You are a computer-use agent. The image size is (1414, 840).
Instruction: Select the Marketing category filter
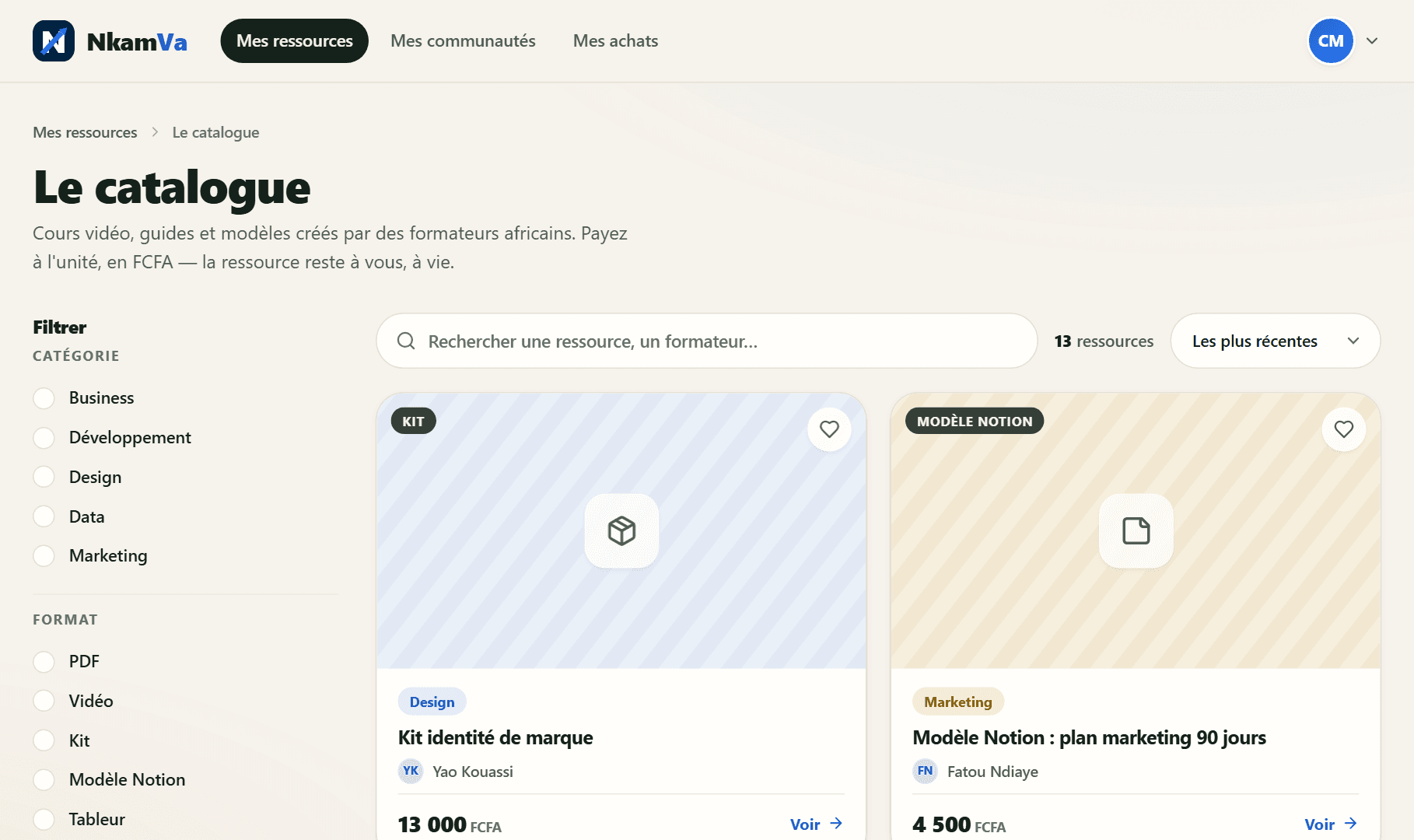click(x=44, y=556)
